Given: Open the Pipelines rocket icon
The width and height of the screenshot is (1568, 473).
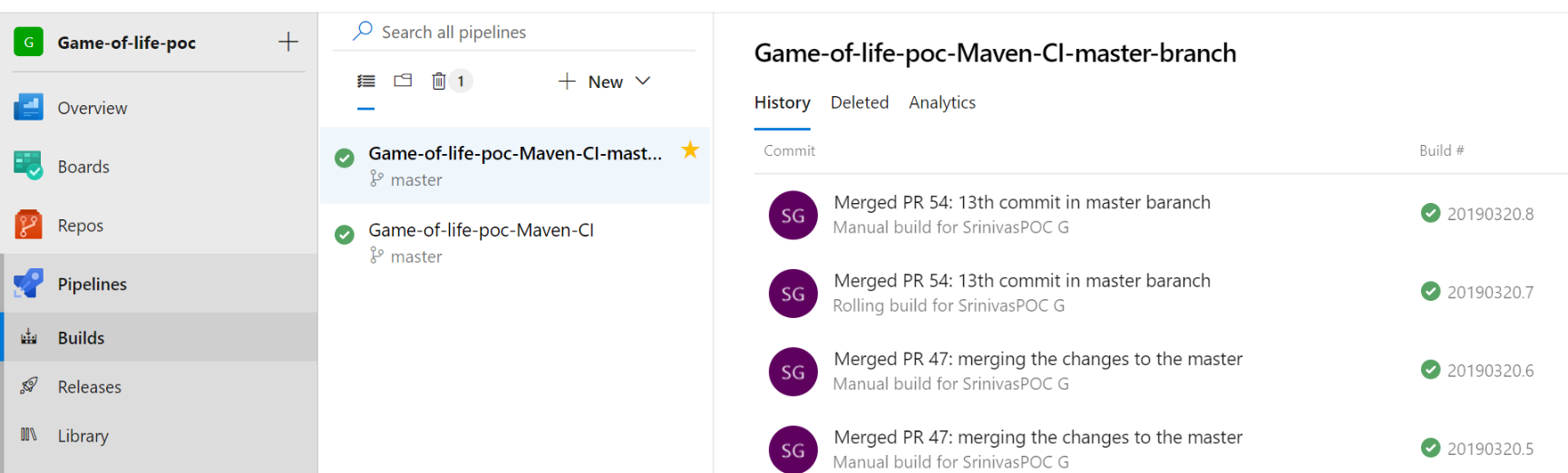Looking at the screenshot, I should pyautogui.click(x=29, y=284).
